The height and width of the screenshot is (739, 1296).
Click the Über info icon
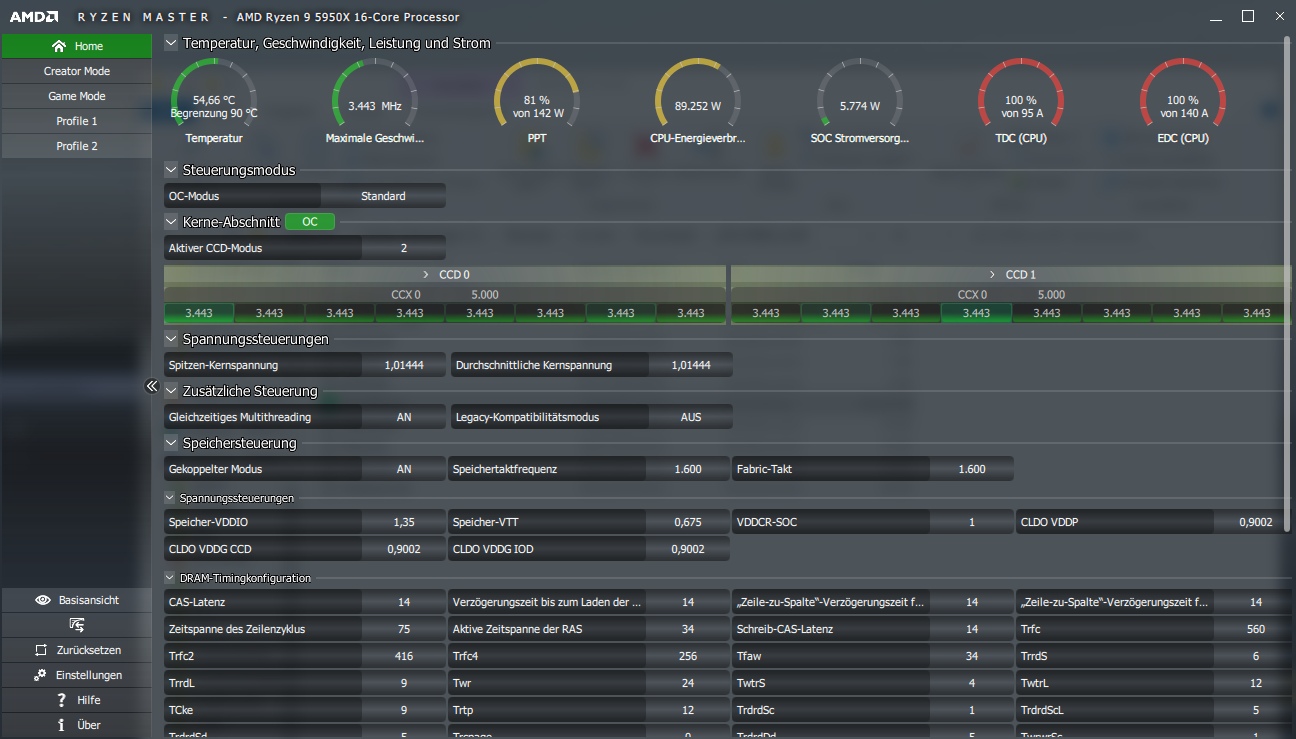(x=61, y=725)
